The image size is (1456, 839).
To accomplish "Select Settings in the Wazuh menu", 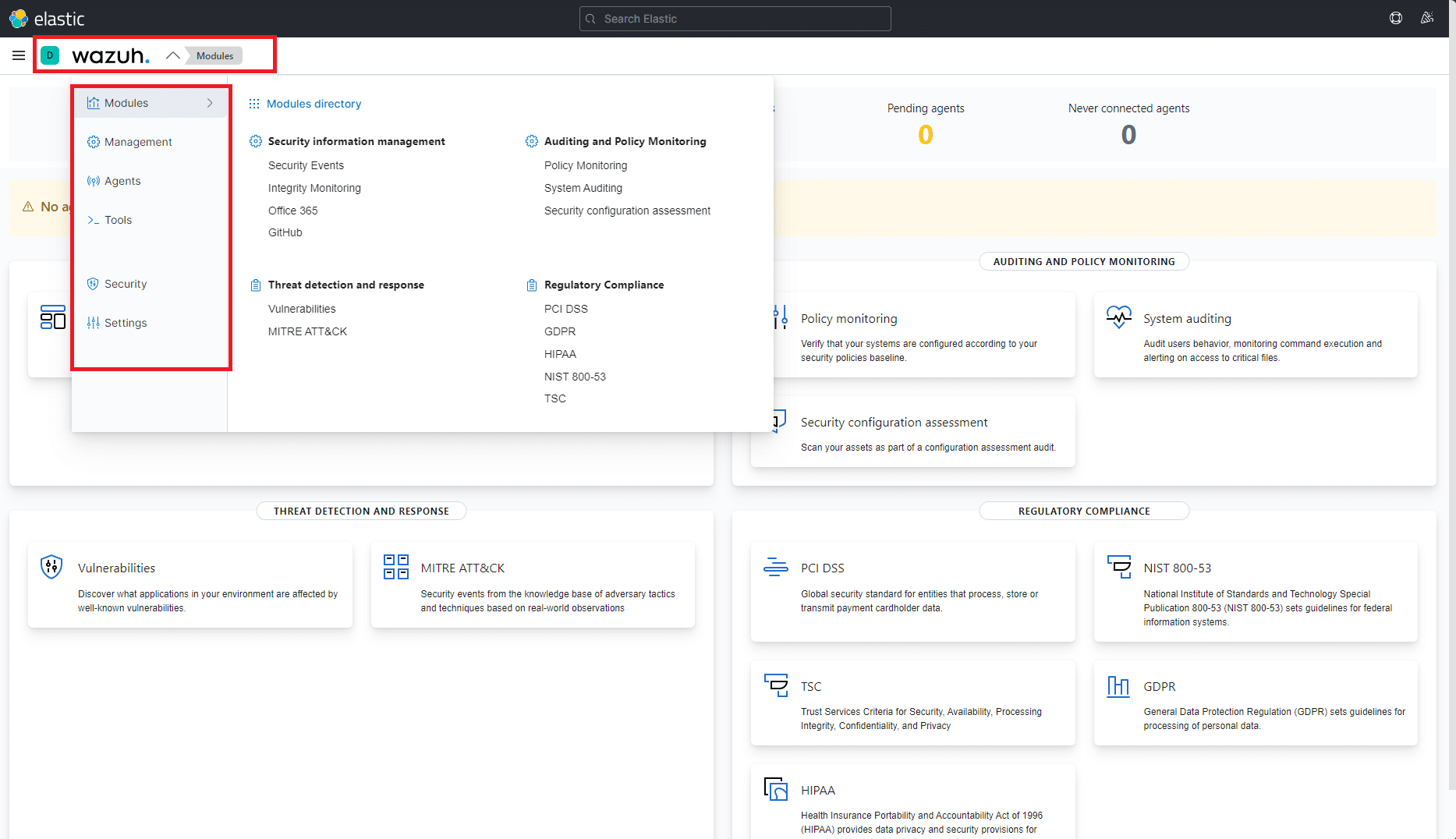I will tap(126, 323).
